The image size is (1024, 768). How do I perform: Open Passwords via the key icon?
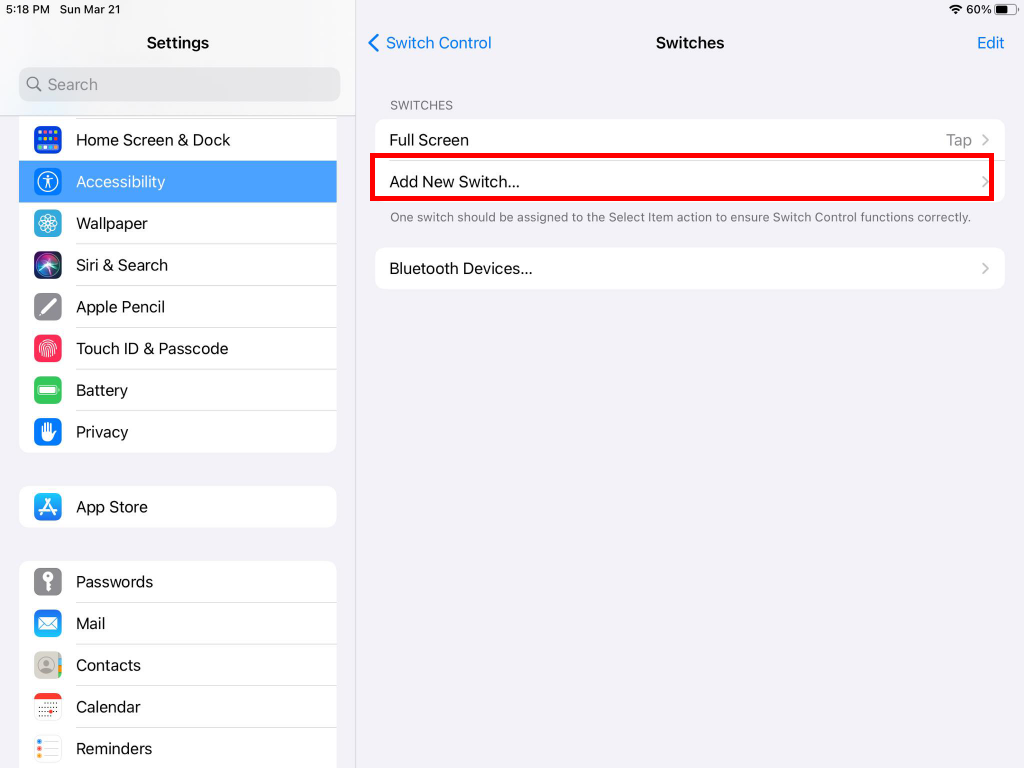(47, 581)
